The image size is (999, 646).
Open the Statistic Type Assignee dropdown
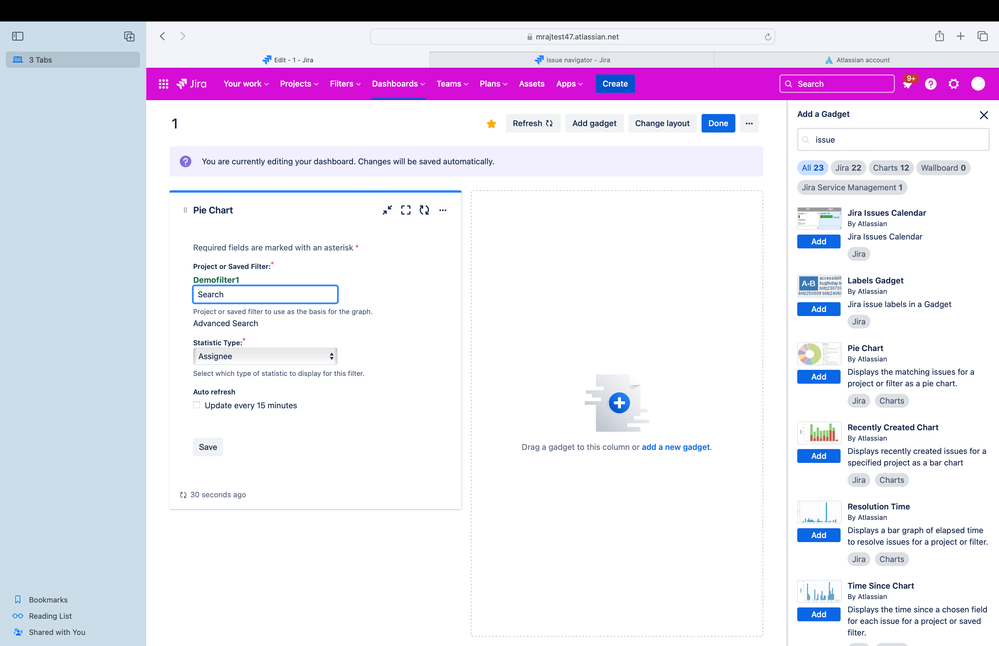pos(265,356)
